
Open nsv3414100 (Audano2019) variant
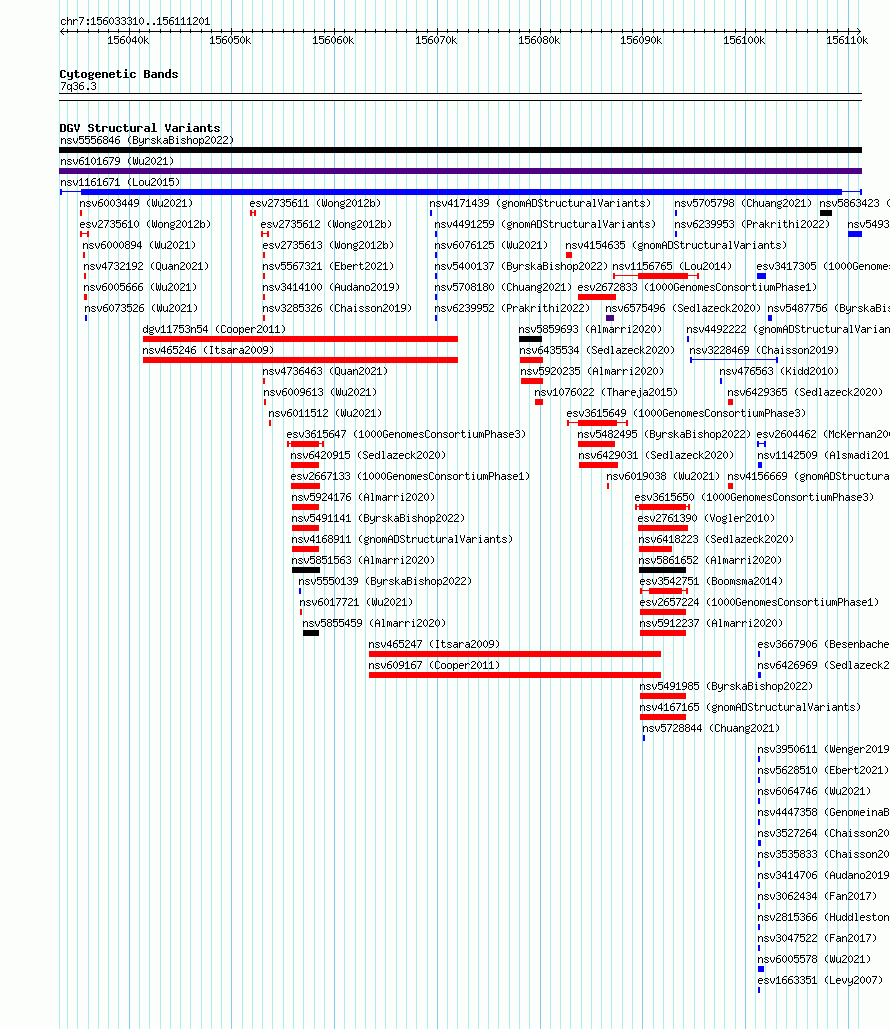331,287
